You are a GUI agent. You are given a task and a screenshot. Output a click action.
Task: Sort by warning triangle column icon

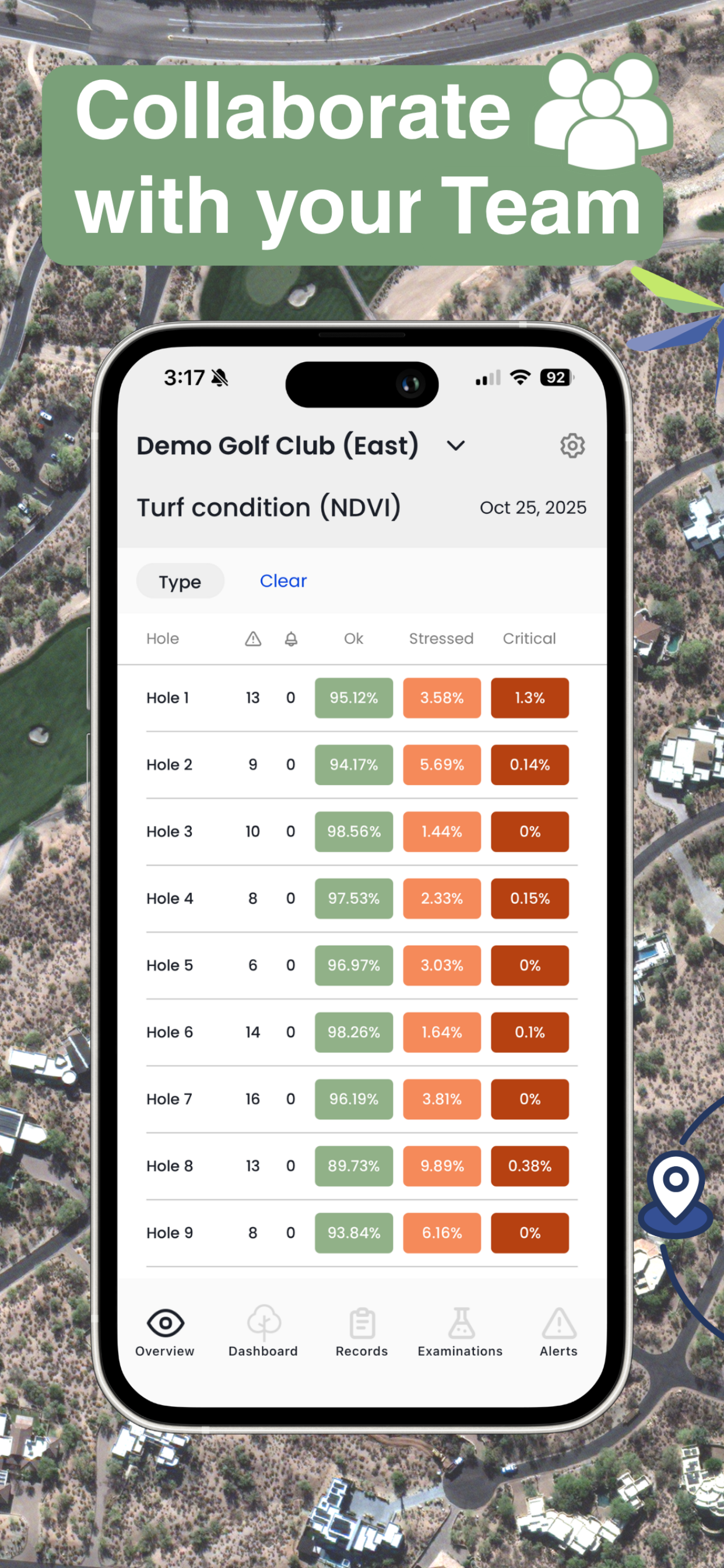pyautogui.click(x=253, y=639)
